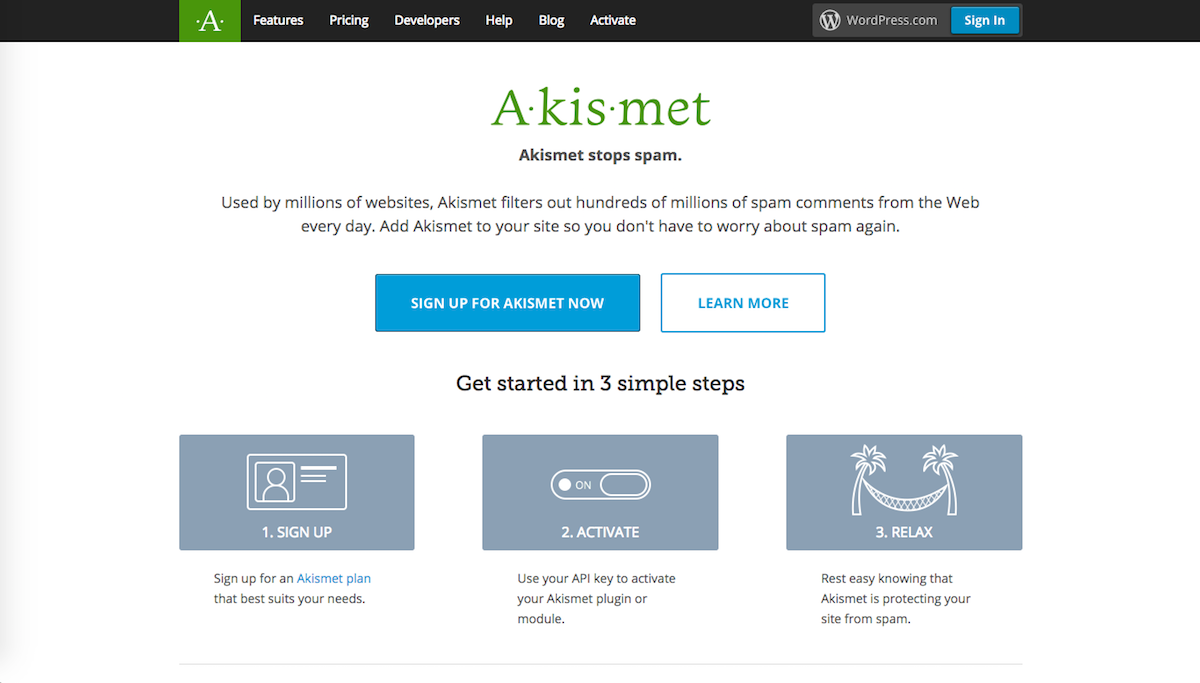
Task: Select Activate in the top navigation
Action: click(613, 20)
